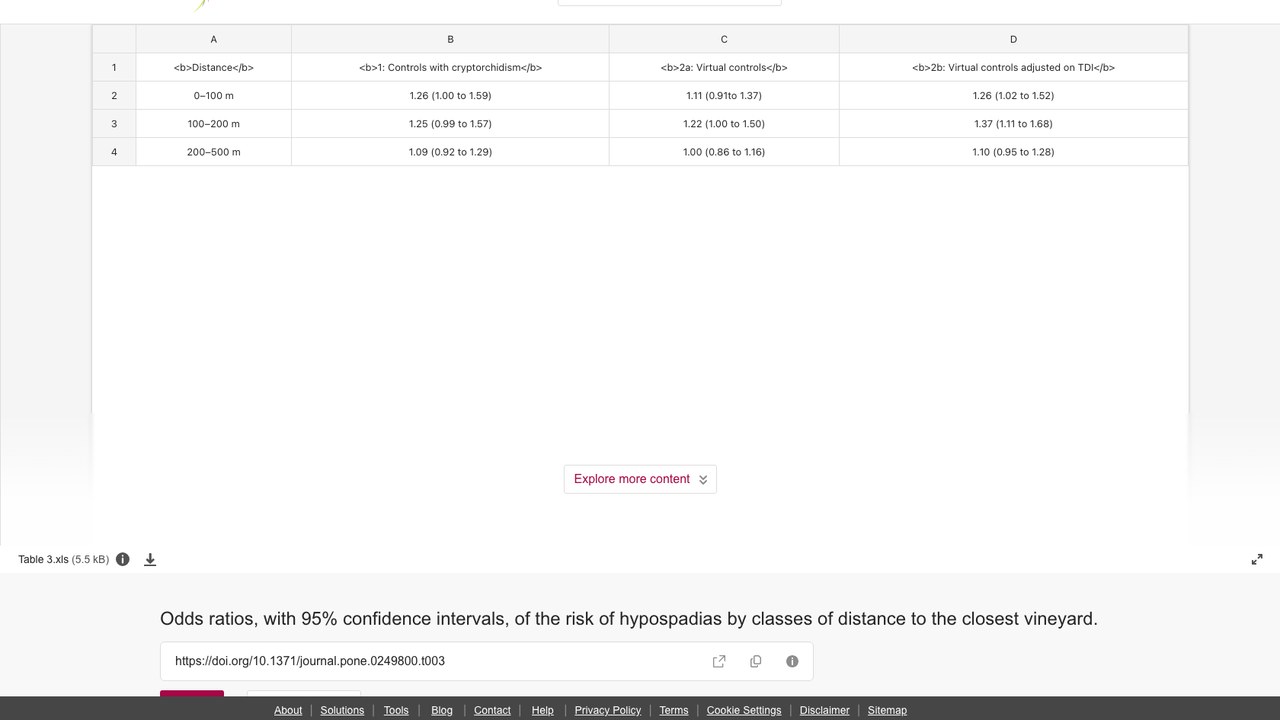Click the DOI URL field

click(486, 661)
